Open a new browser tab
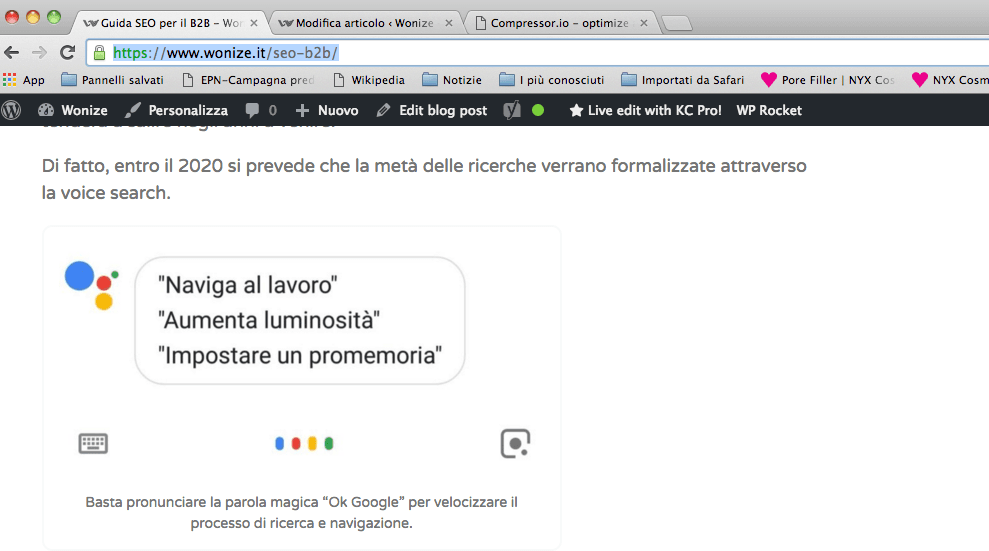Viewport: 989px width, 551px height. 677,24
